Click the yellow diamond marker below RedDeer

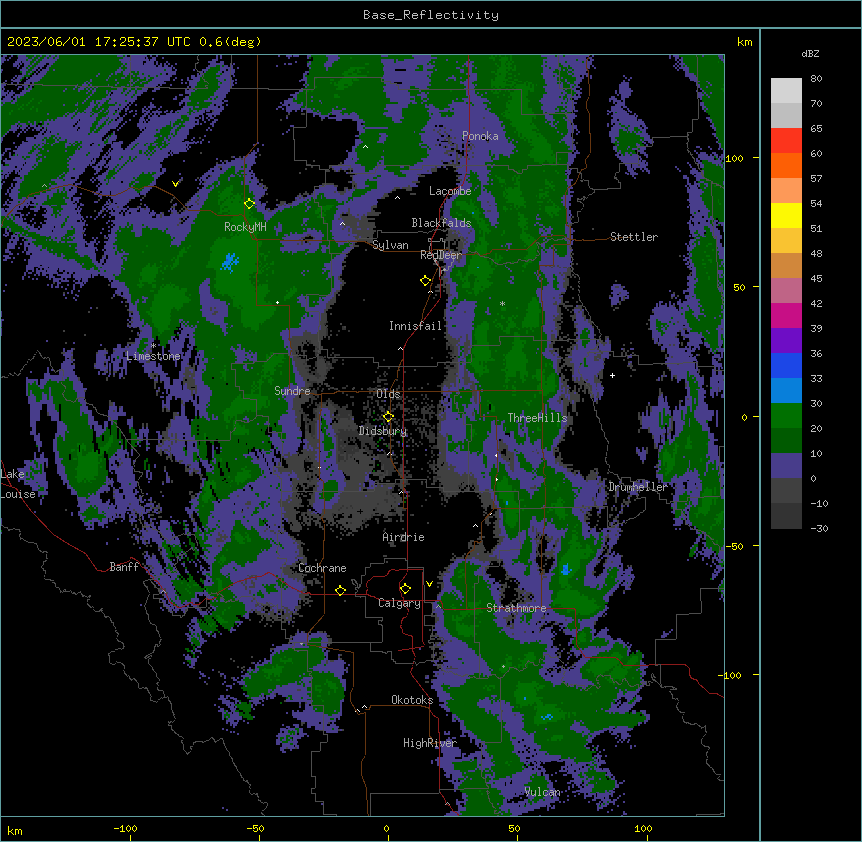425,281
